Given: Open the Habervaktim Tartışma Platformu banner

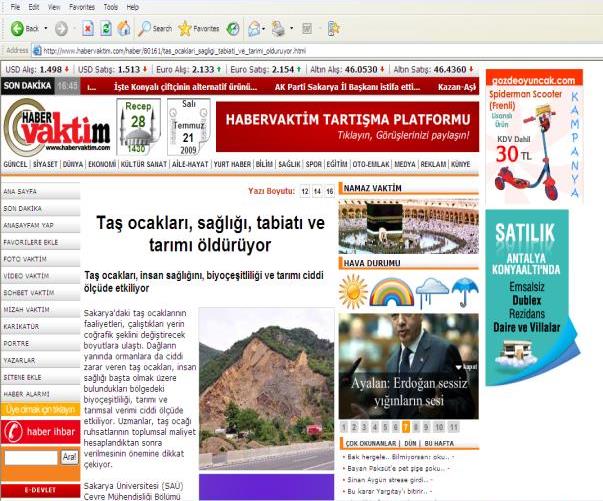Looking at the screenshot, I should pos(347,126).
